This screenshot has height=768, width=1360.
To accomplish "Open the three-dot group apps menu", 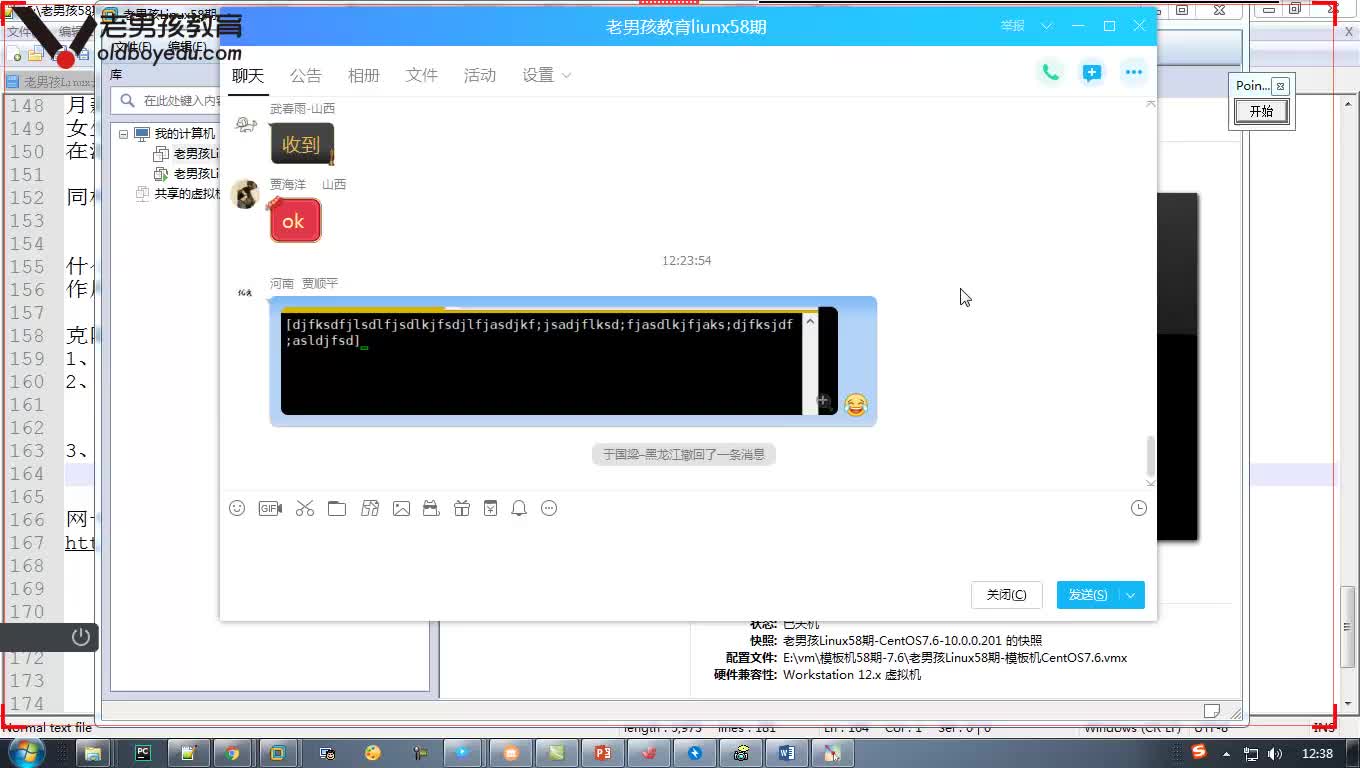I will click(x=1133, y=72).
